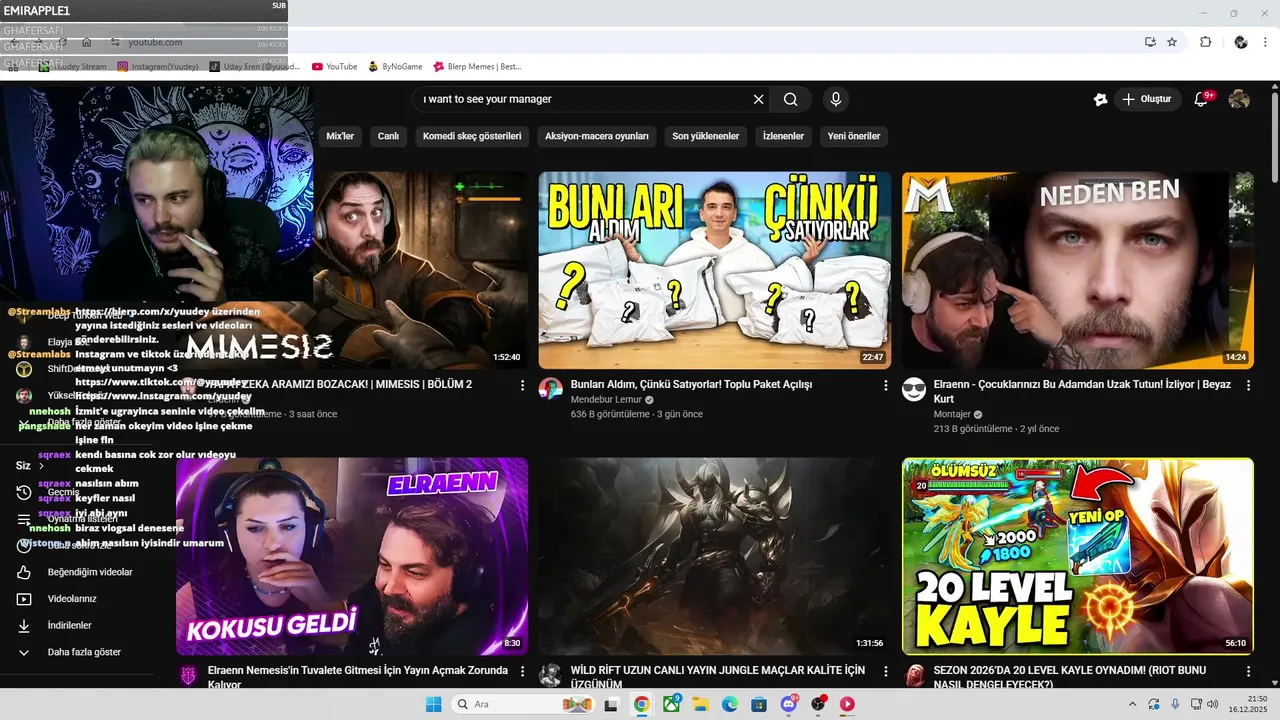Screen dimensions: 1280x720
Task: Open the notifications bell
Action: 1202,99
